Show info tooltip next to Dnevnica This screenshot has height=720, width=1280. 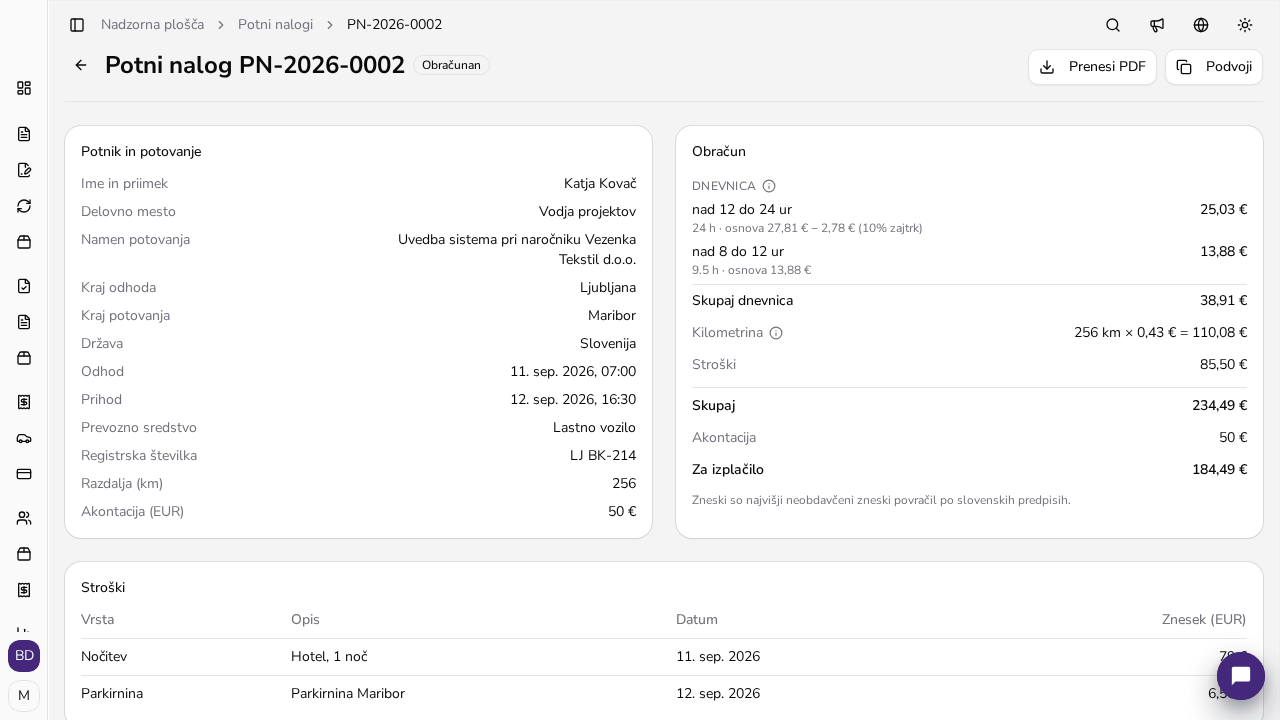point(769,186)
